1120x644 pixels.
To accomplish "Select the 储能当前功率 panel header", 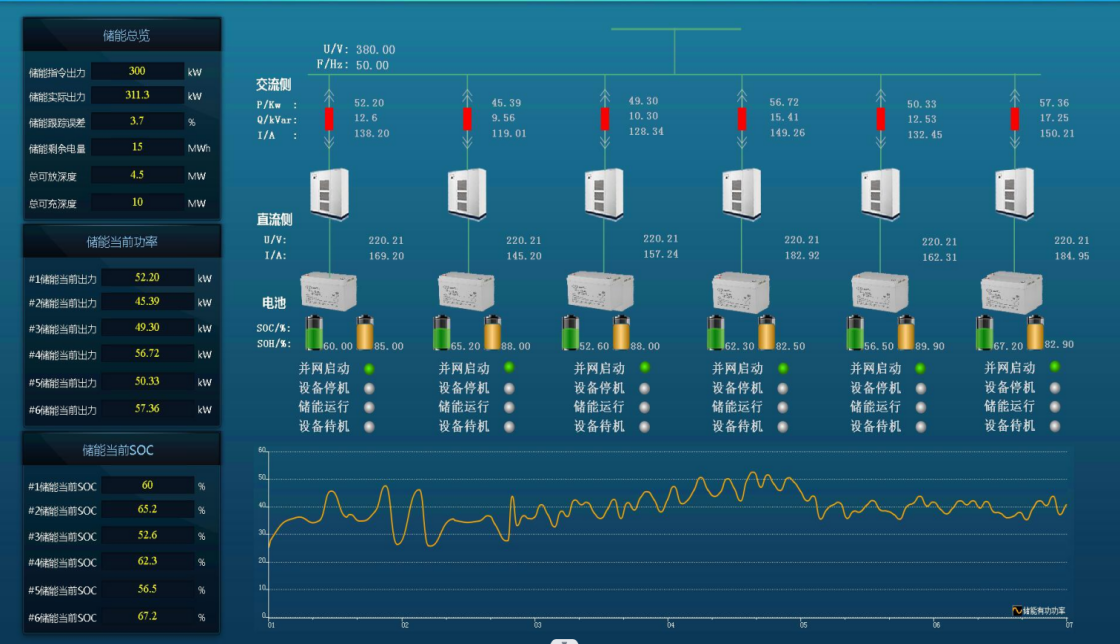I will coord(122,242).
